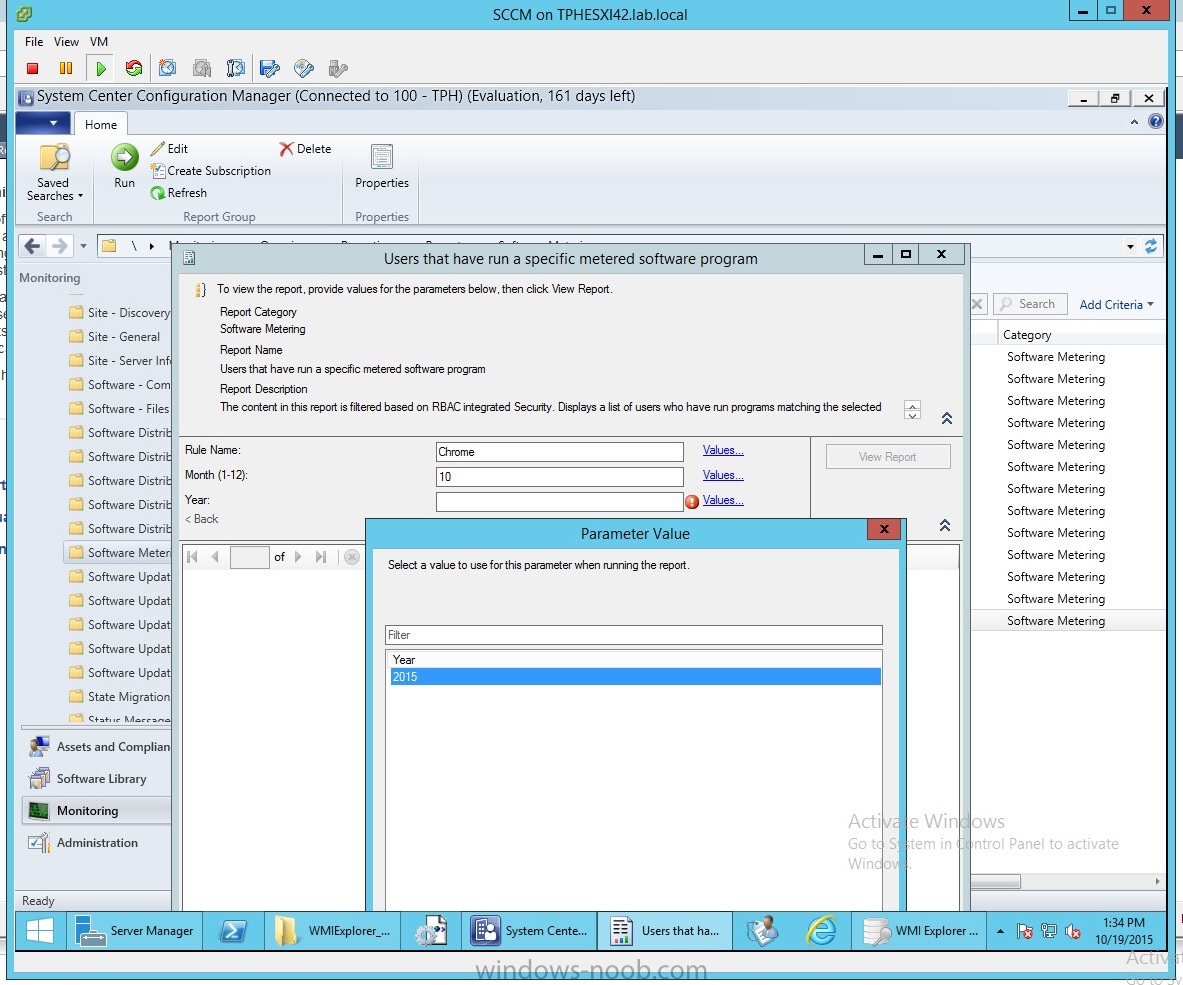The height and width of the screenshot is (985, 1183).
Task: Collapse the ribbon with the up arrow
Action: [x=1134, y=122]
